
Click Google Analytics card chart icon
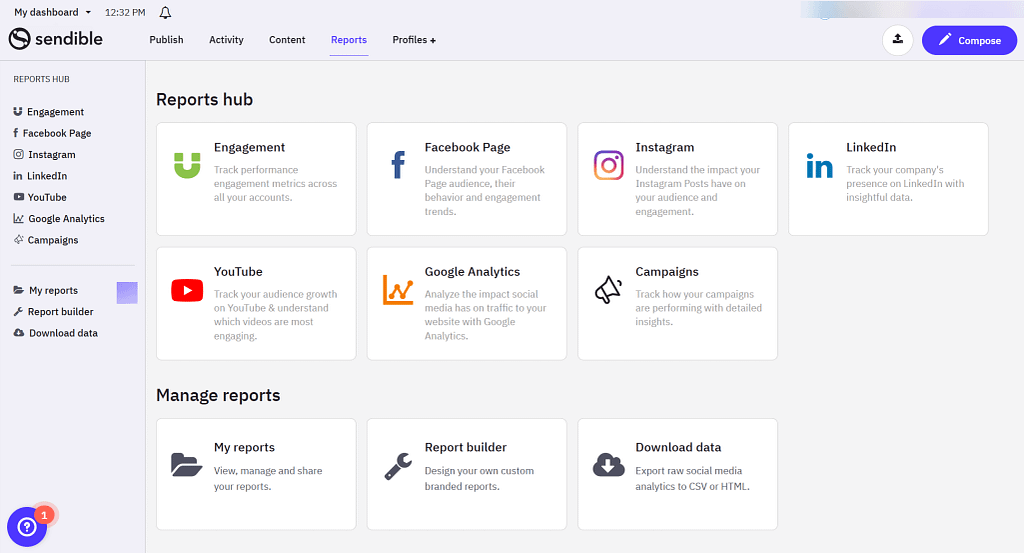coord(398,290)
